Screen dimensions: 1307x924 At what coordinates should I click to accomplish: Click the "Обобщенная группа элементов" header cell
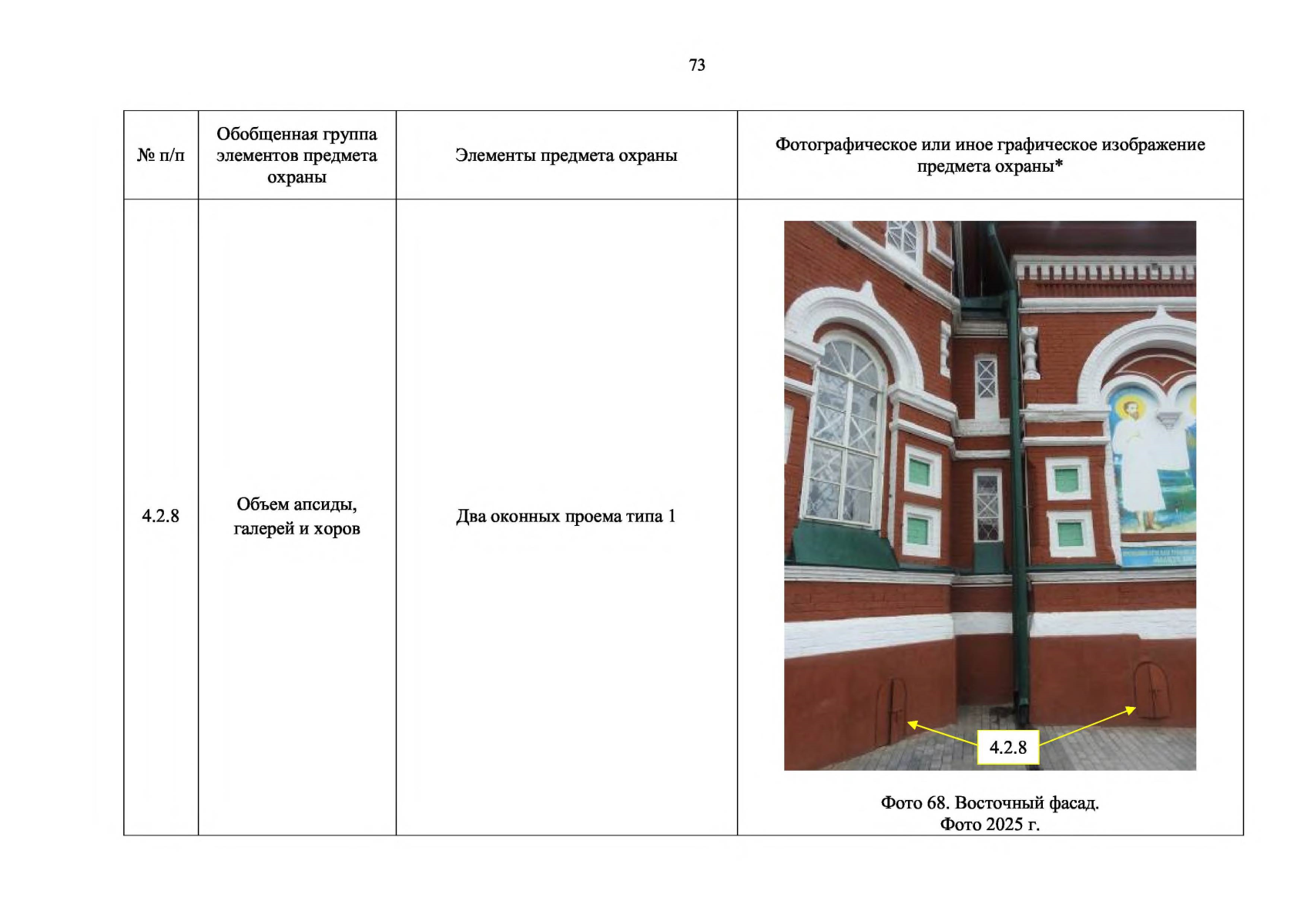click(x=297, y=156)
